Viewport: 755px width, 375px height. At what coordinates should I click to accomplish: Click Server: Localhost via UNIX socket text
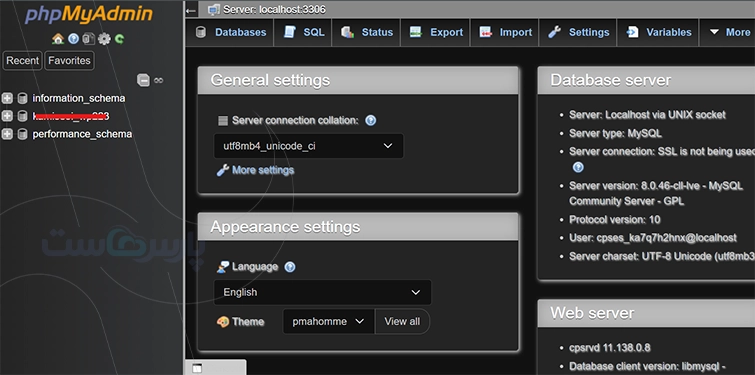[x=647, y=115]
